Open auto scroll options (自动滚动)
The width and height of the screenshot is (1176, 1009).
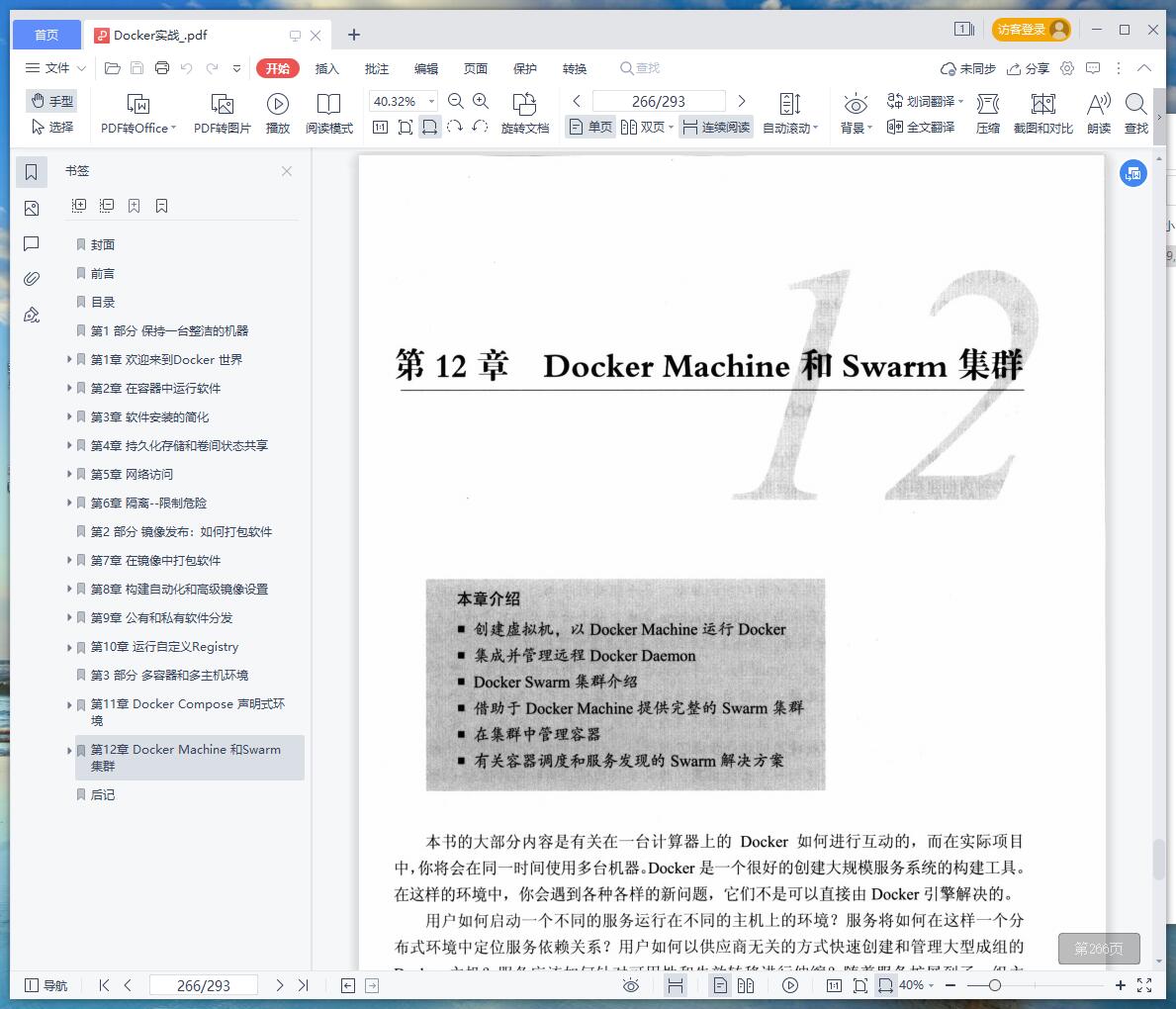(790, 114)
